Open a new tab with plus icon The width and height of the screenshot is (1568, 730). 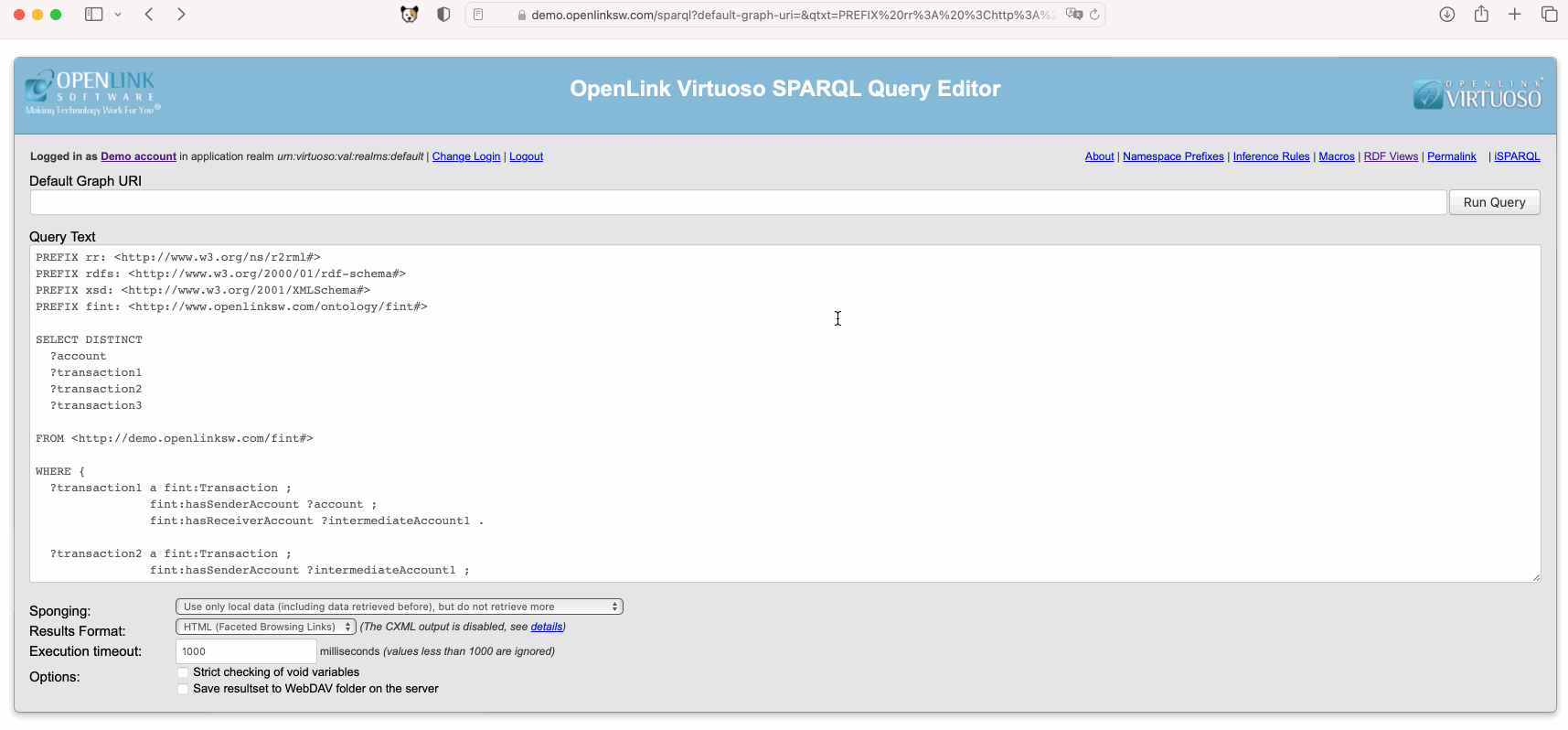[x=1515, y=15]
